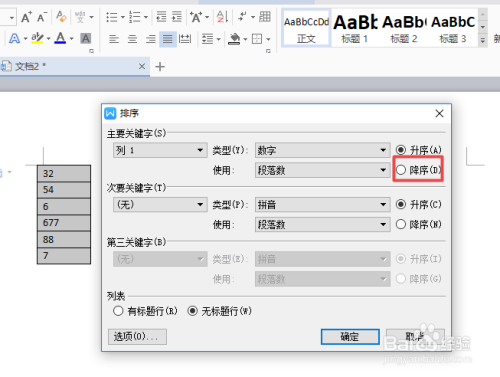Image resolution: width=500 pixels, height=377 pixels.
Task: Expand the bullet list dropdown arrow
Action: click(x=123, y=17)
